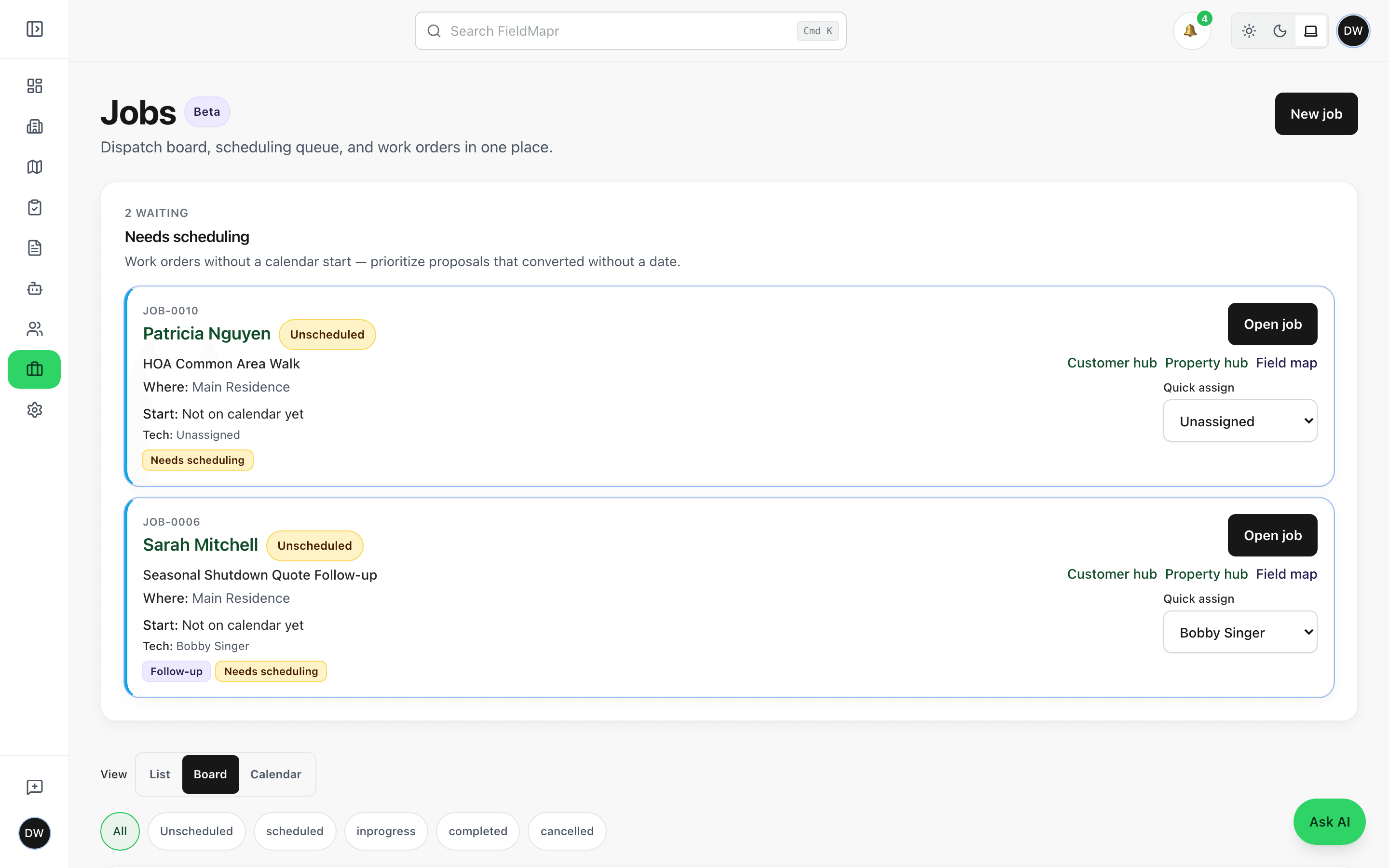This screenshot has height=868, width=1389.
Task: Filter jobs by cancelled status
Action: pos(567,831)
